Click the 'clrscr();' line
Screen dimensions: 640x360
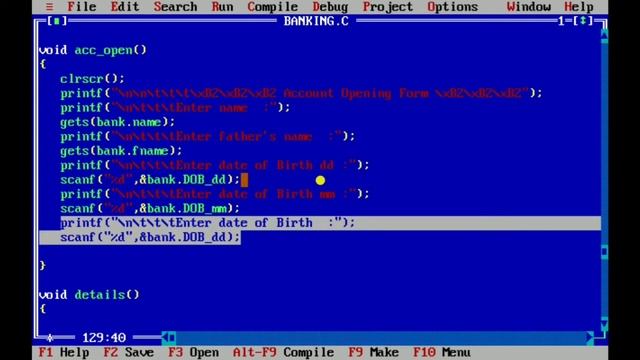pos(92,78)
